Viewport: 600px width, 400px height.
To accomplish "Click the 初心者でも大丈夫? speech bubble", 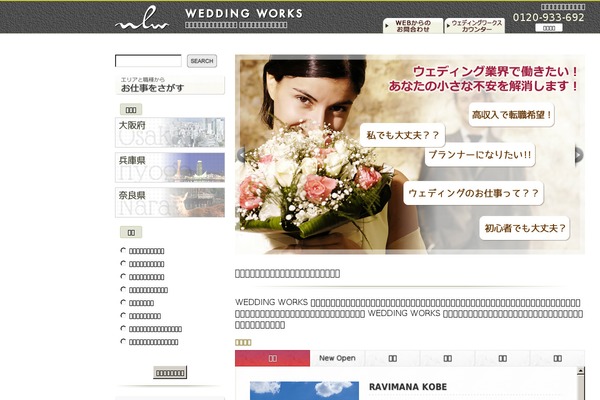I will [525, 228].
